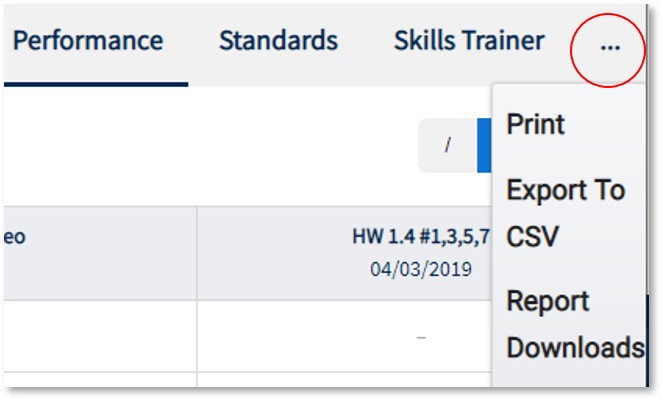Image resolution: width=662 pixels, height=400 pixels.
Task: Click the empty first-row cell under 'eo'
Action: [x=98, y=338]
